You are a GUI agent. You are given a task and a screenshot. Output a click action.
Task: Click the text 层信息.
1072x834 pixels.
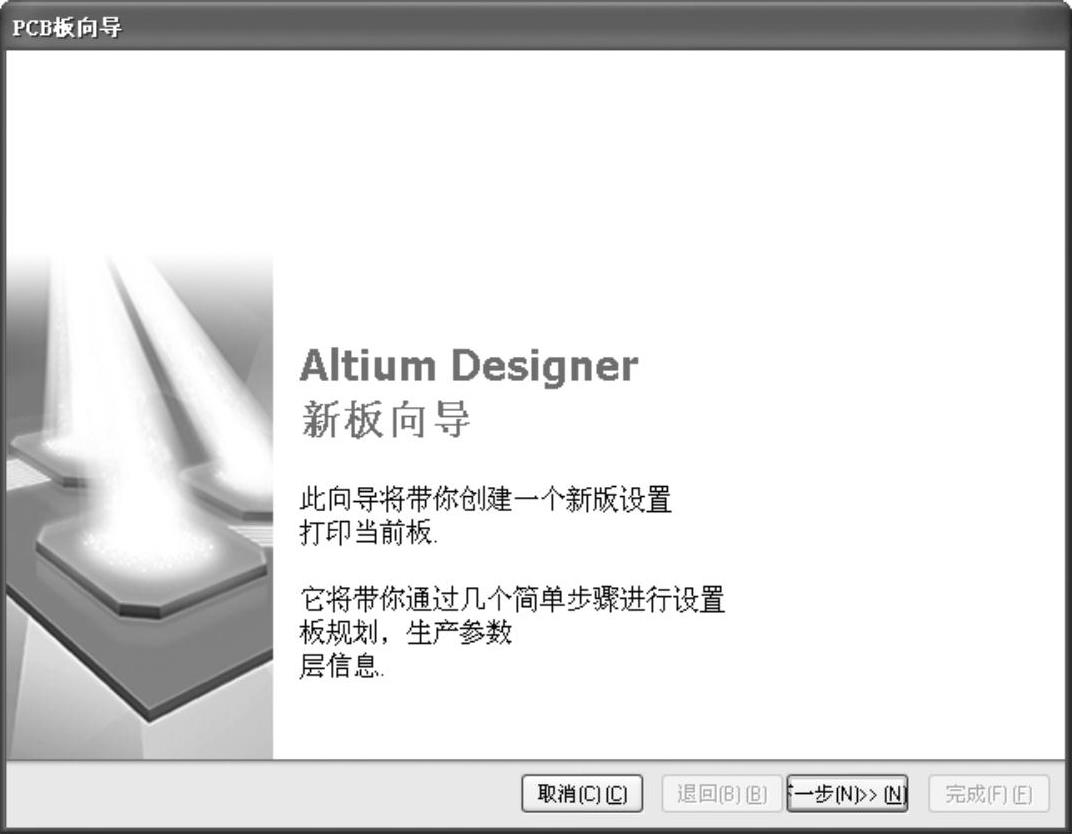pos(342,666)
